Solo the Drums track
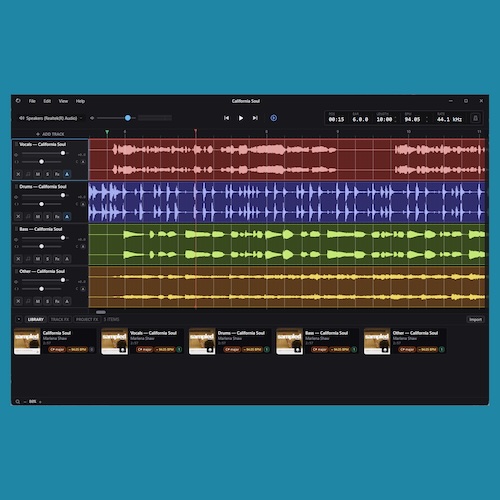This screenshot has width=500, height=500. pos(48,216)
